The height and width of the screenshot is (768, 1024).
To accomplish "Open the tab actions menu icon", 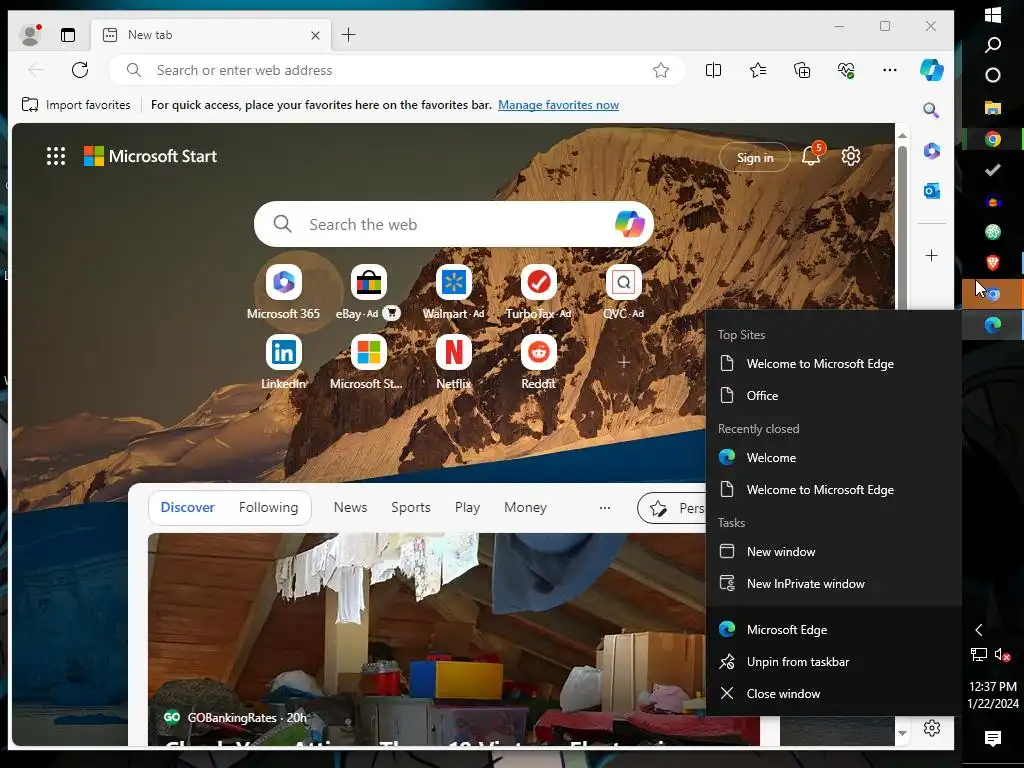I will (x=68, y=35).
